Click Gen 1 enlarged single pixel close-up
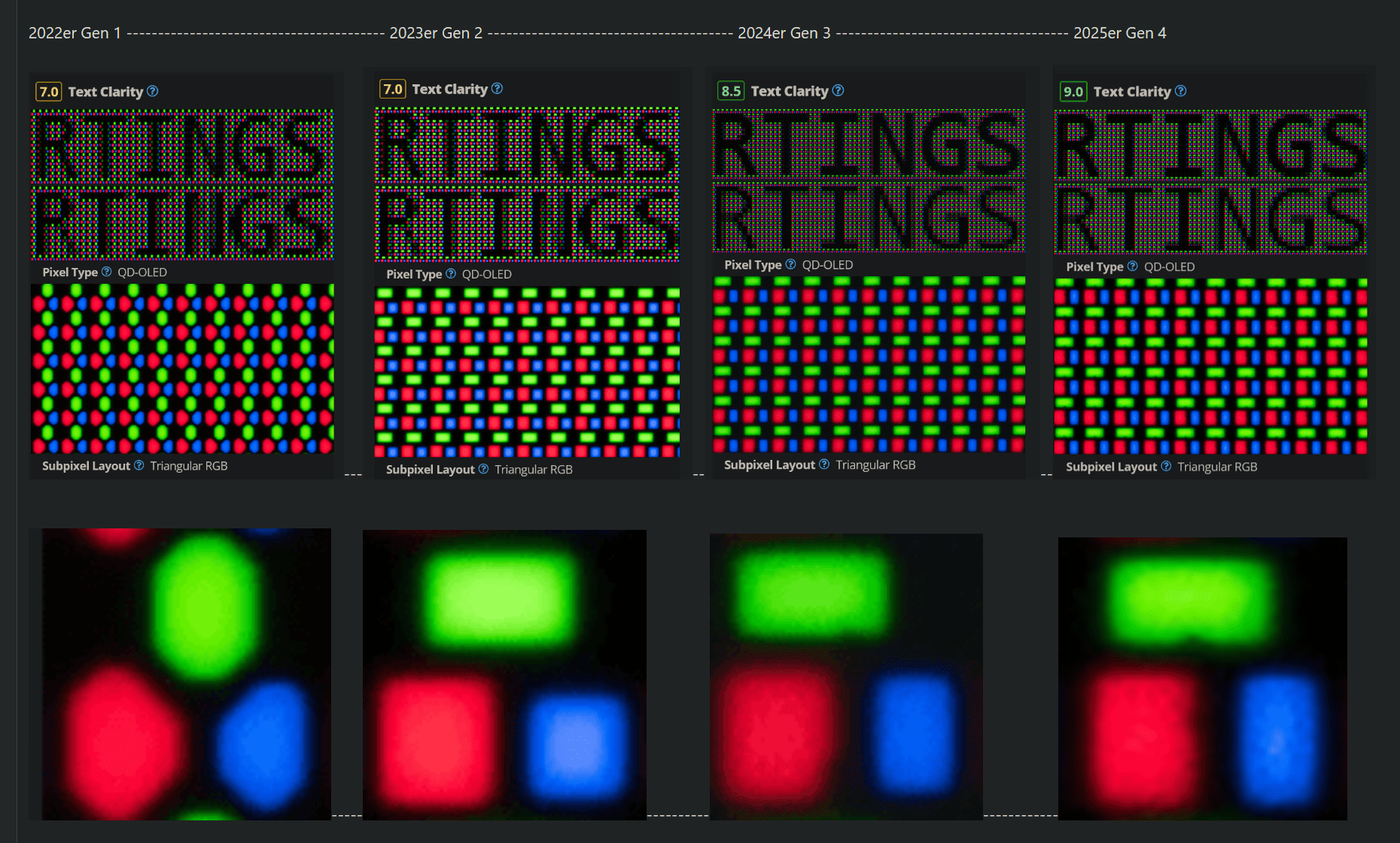The image size is (1400, 843). pyautogui.click(x=186, y=674)
